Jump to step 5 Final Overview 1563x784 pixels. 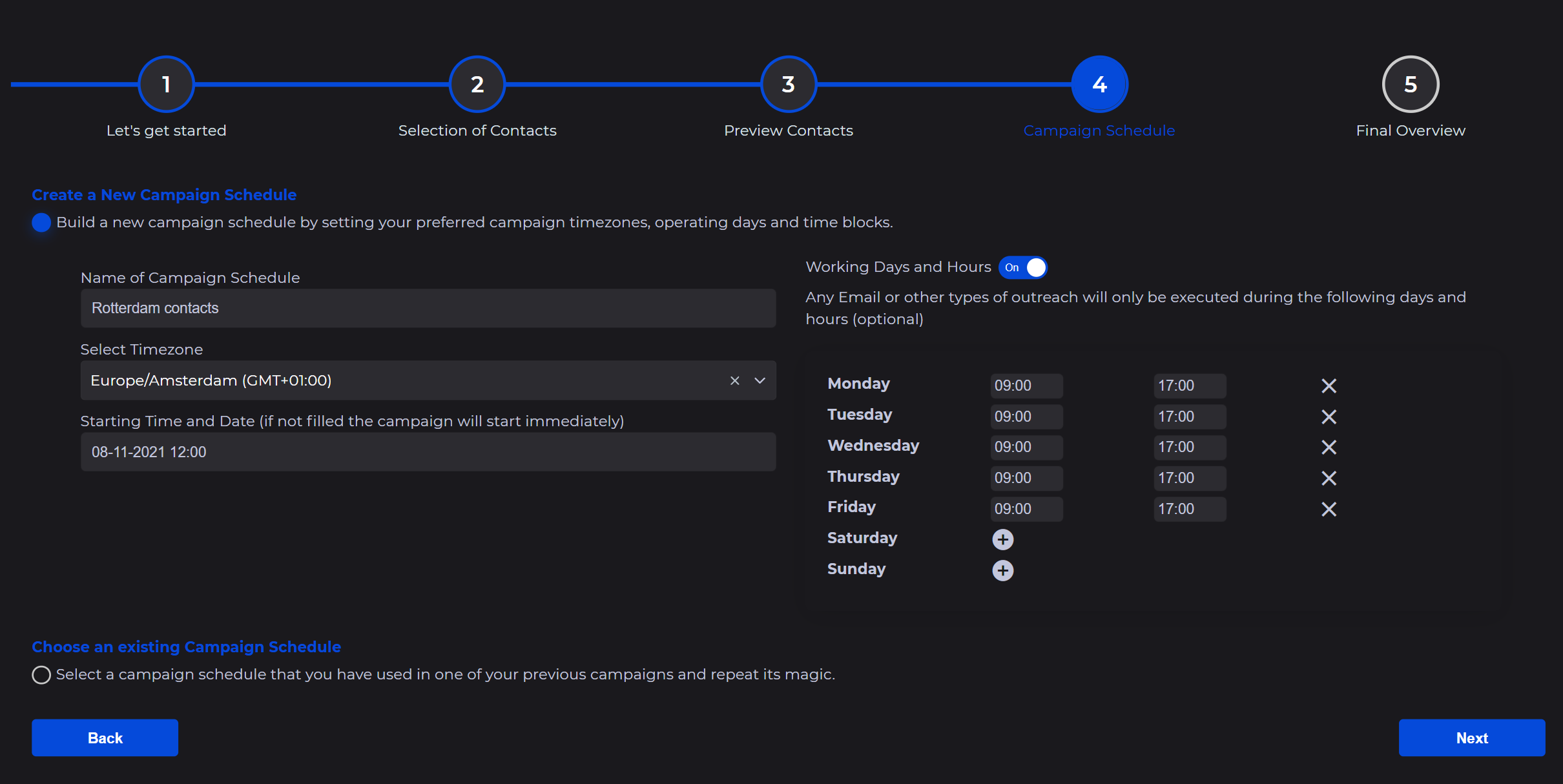click(1410, 85)
